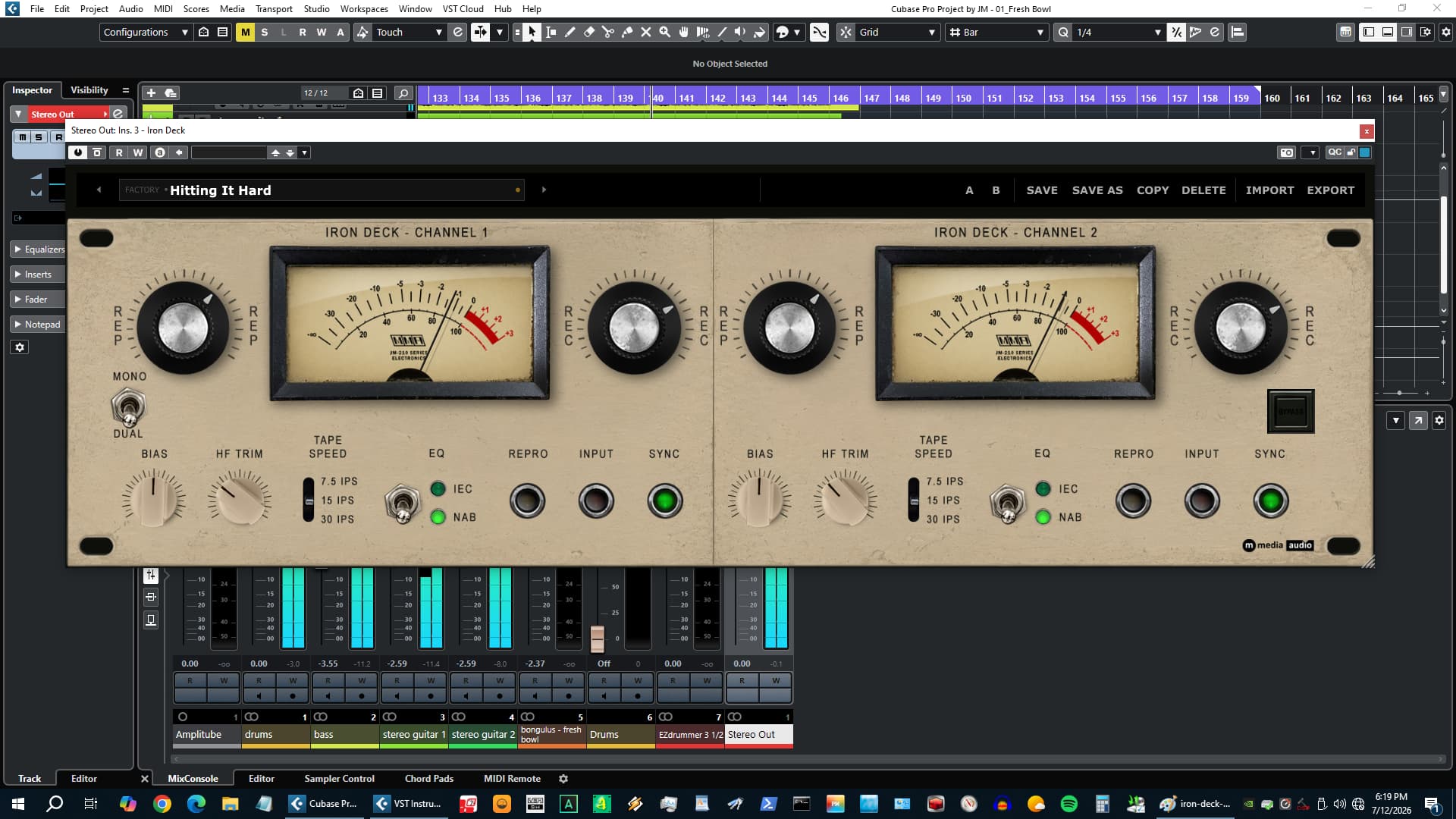1456x819 pixels.
Task: Click the Add Track plus icon
Action: pyautogui.click(x=151, y=93)
